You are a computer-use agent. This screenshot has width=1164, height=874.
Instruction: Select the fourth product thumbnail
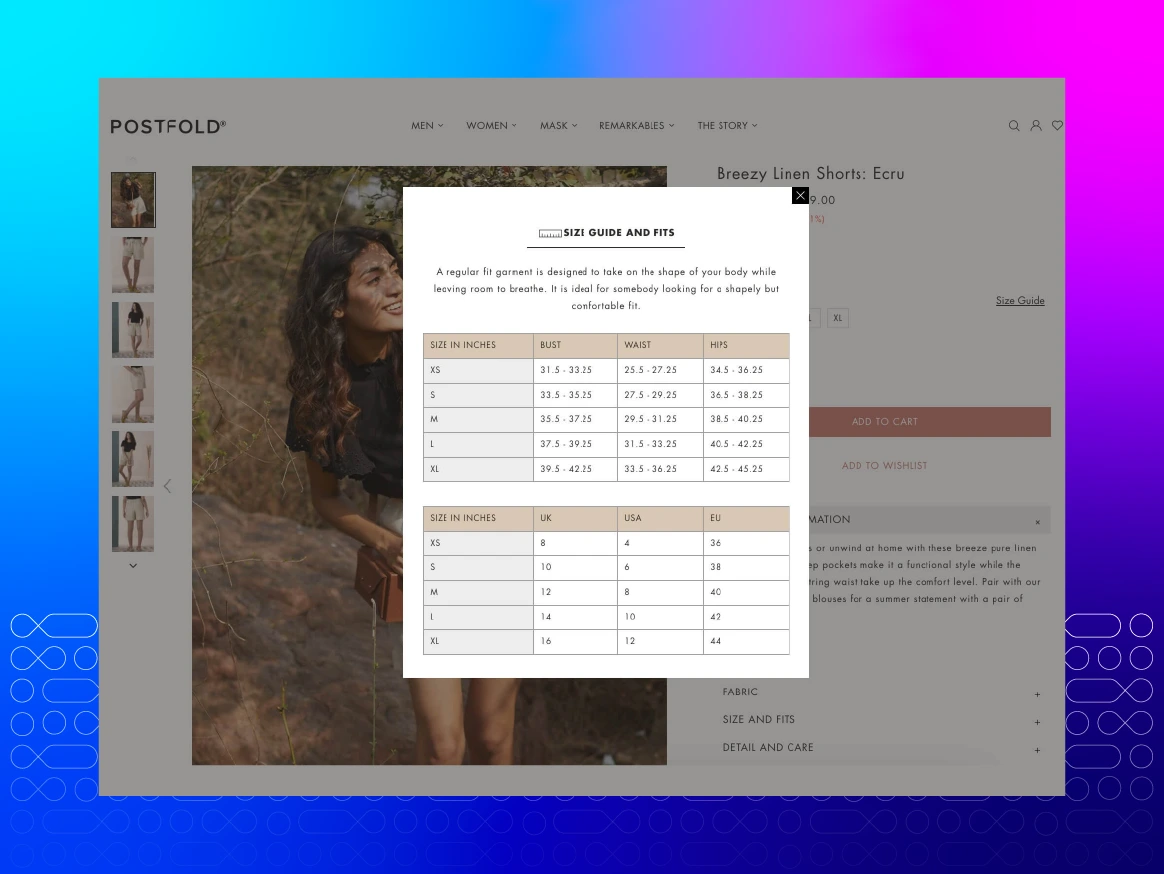[x=133, y=394]
